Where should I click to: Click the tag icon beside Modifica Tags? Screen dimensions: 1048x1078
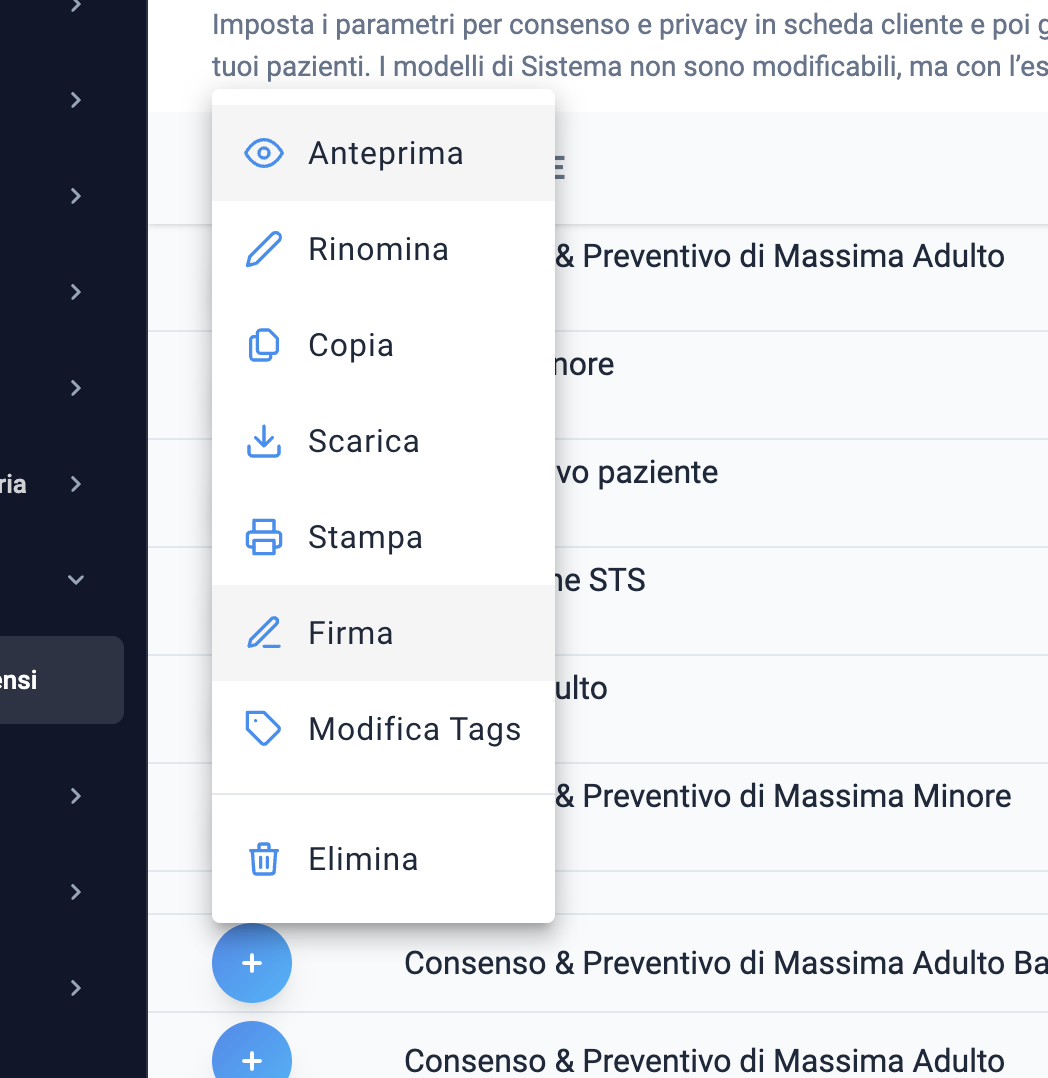tap(263, 729)
